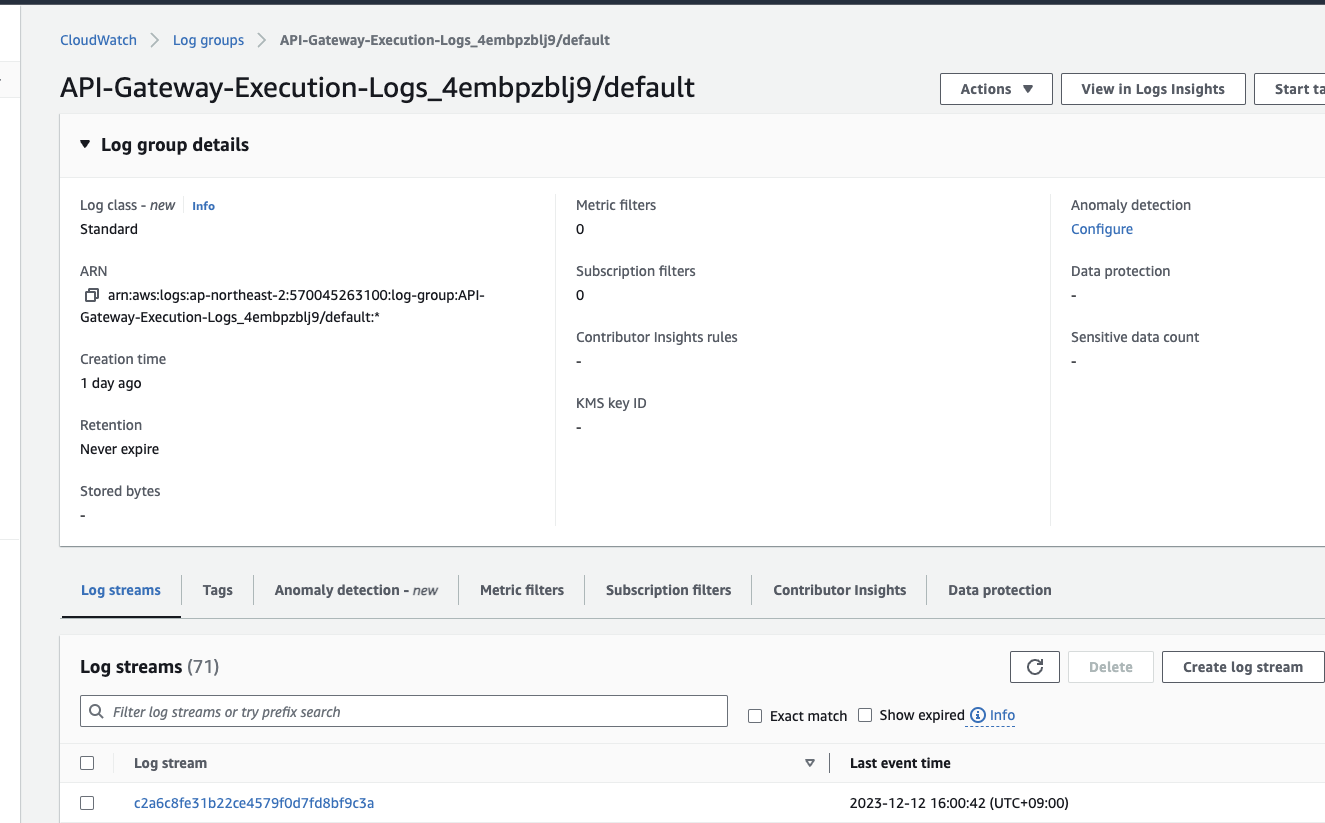This screenshot has height=823, width=1325.
Task: Click View in Logs Insights button
Action: tap(1153, 89)
